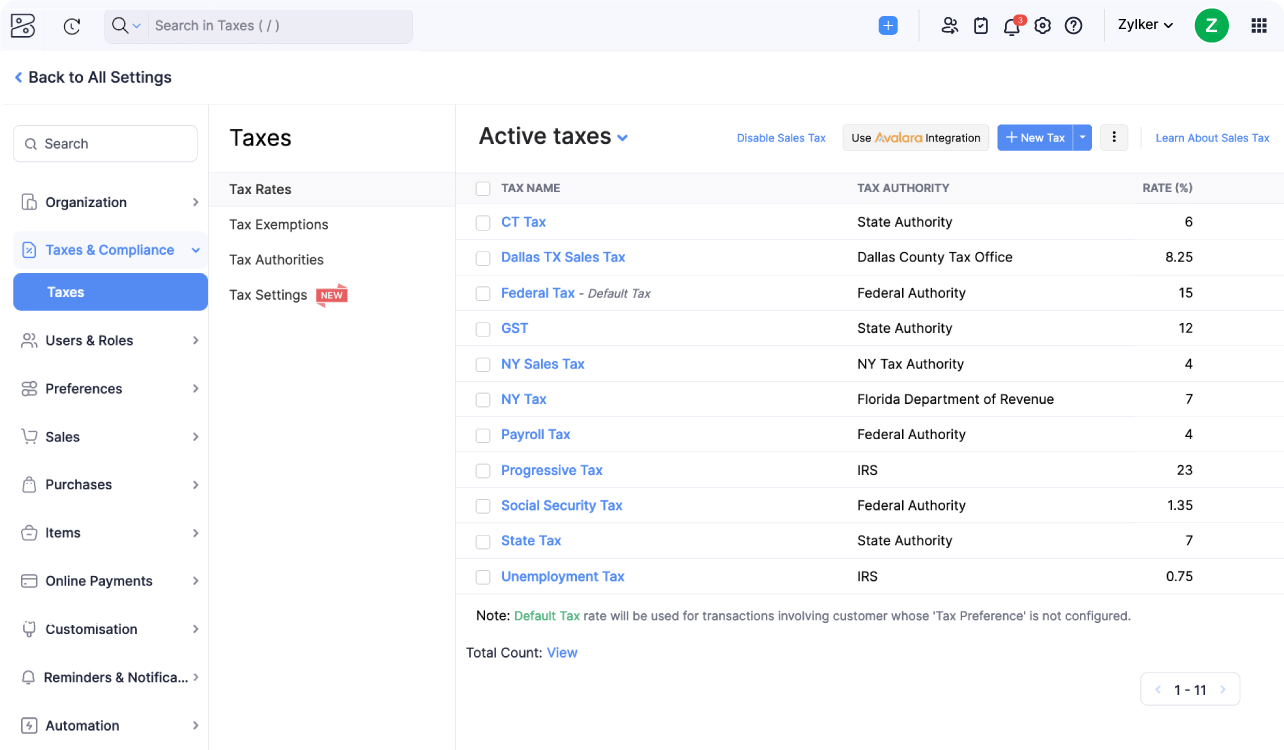This screenshot has width=1284, height=750.
Task: Open the settings gear icon
Action: [x=1043, y=26]
